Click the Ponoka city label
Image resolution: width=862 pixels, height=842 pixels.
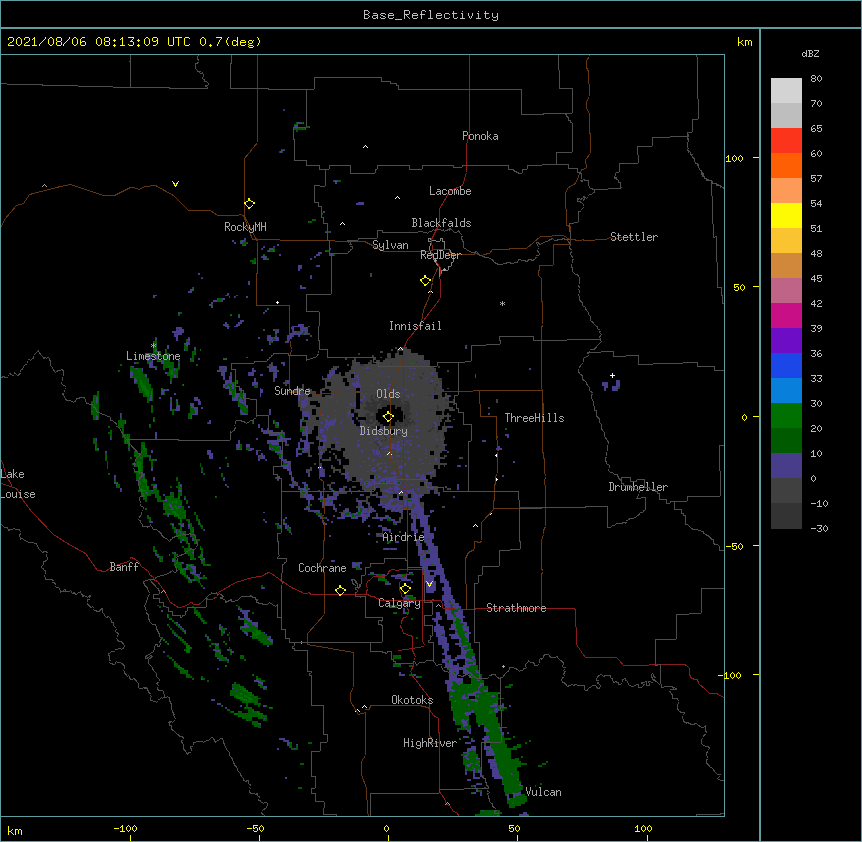click(480, 136)
